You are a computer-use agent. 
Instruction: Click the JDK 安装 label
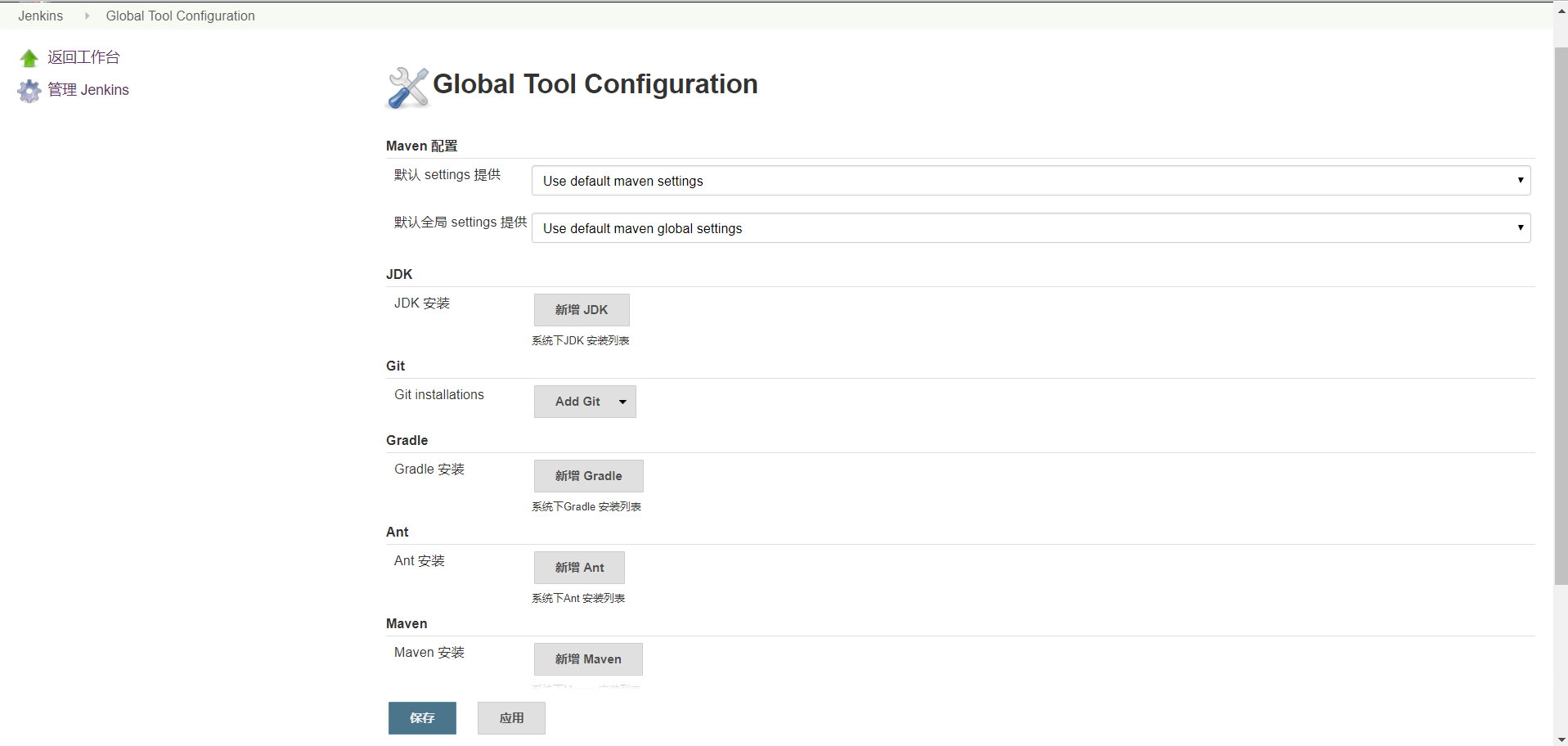point(422,303)
